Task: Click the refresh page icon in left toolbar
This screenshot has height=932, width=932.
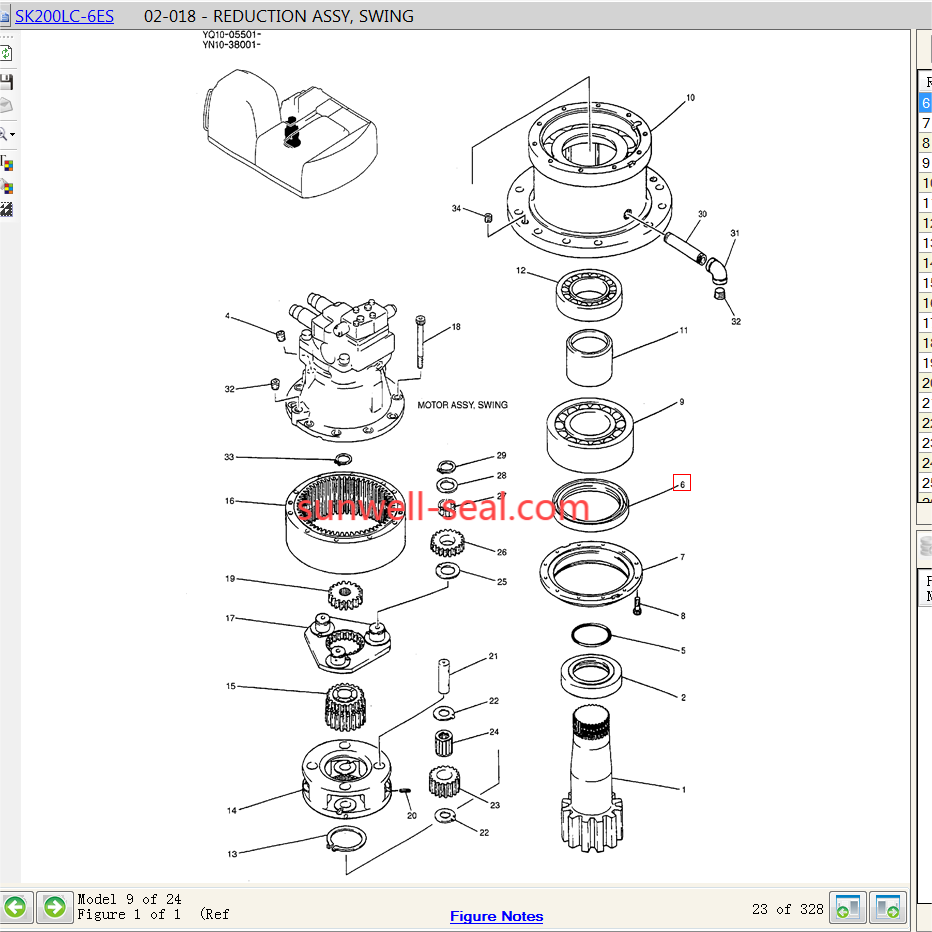Action: tap(6, 53)
